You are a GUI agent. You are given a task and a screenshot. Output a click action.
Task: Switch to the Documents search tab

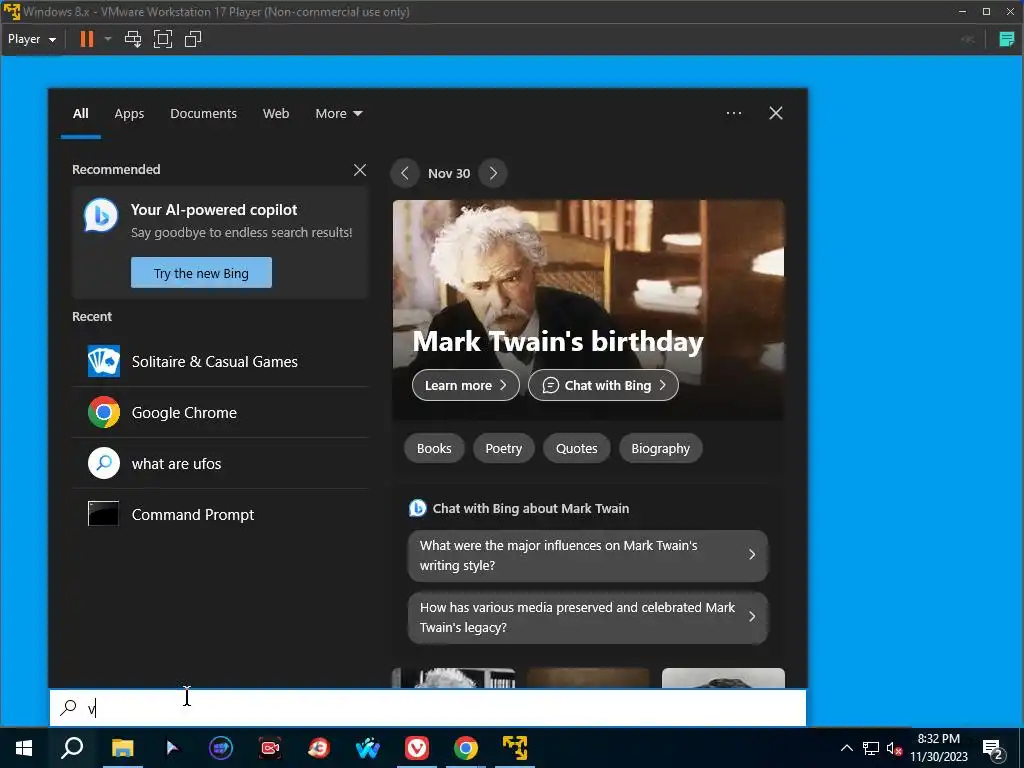point(203,114)
